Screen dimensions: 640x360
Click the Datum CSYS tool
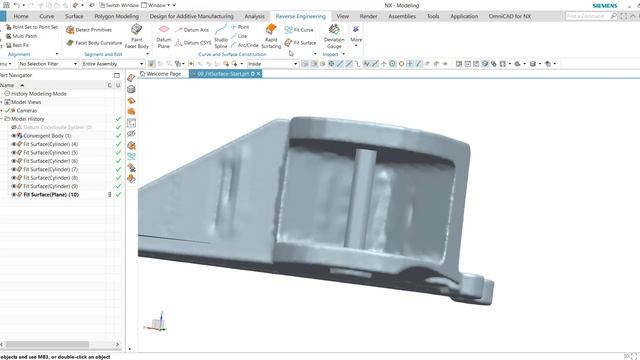pyautogui.click(x=193, y=42)
